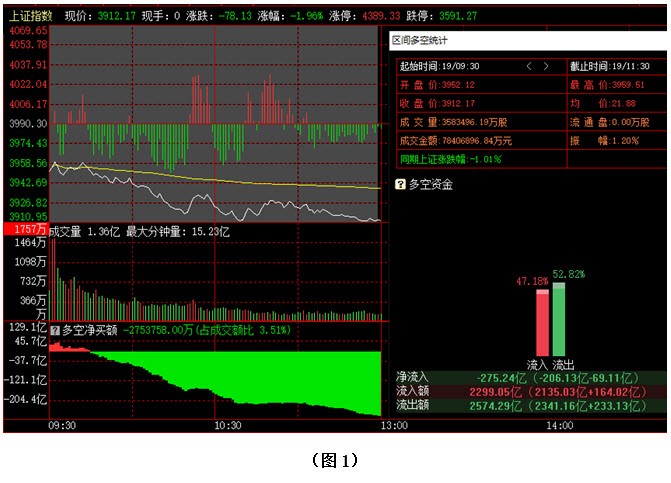
Task: Click the 起始时间 19/09:30 field
Action: (x=481, y=66)
